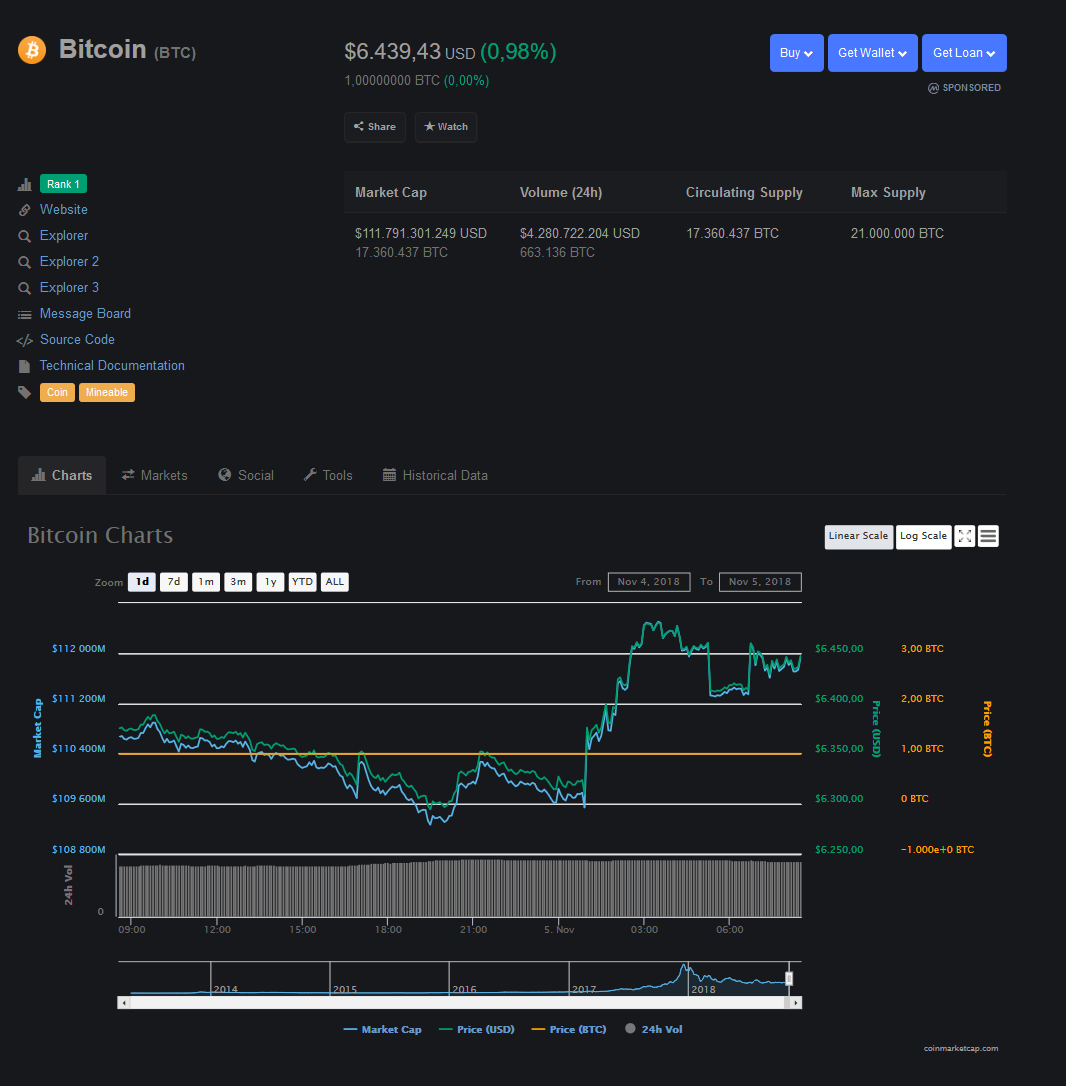Open the Get Wallet dropdown
This screenshot has height=1086, width=1066.
(873, 53)
